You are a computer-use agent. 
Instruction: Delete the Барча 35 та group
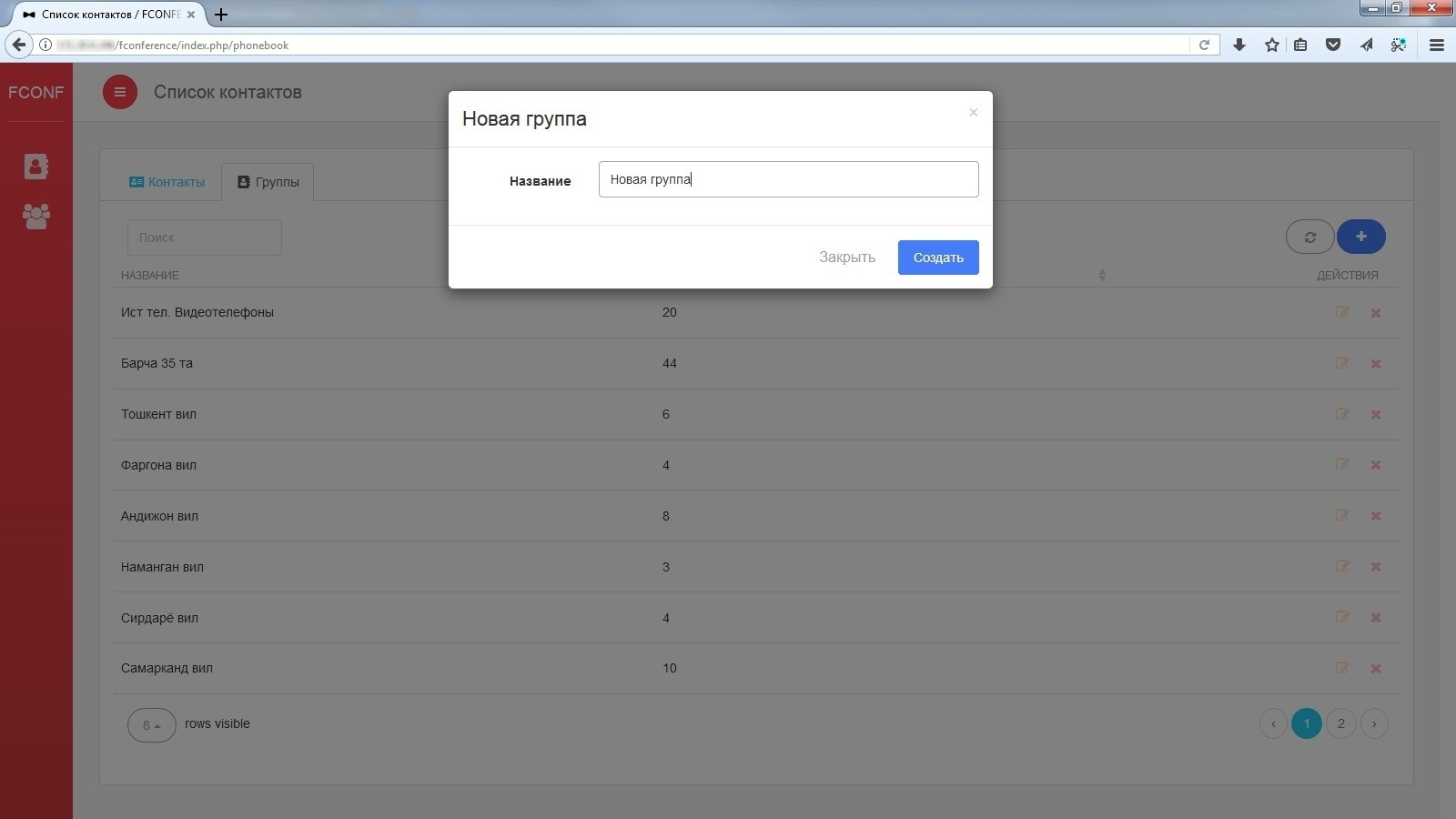1376,364
